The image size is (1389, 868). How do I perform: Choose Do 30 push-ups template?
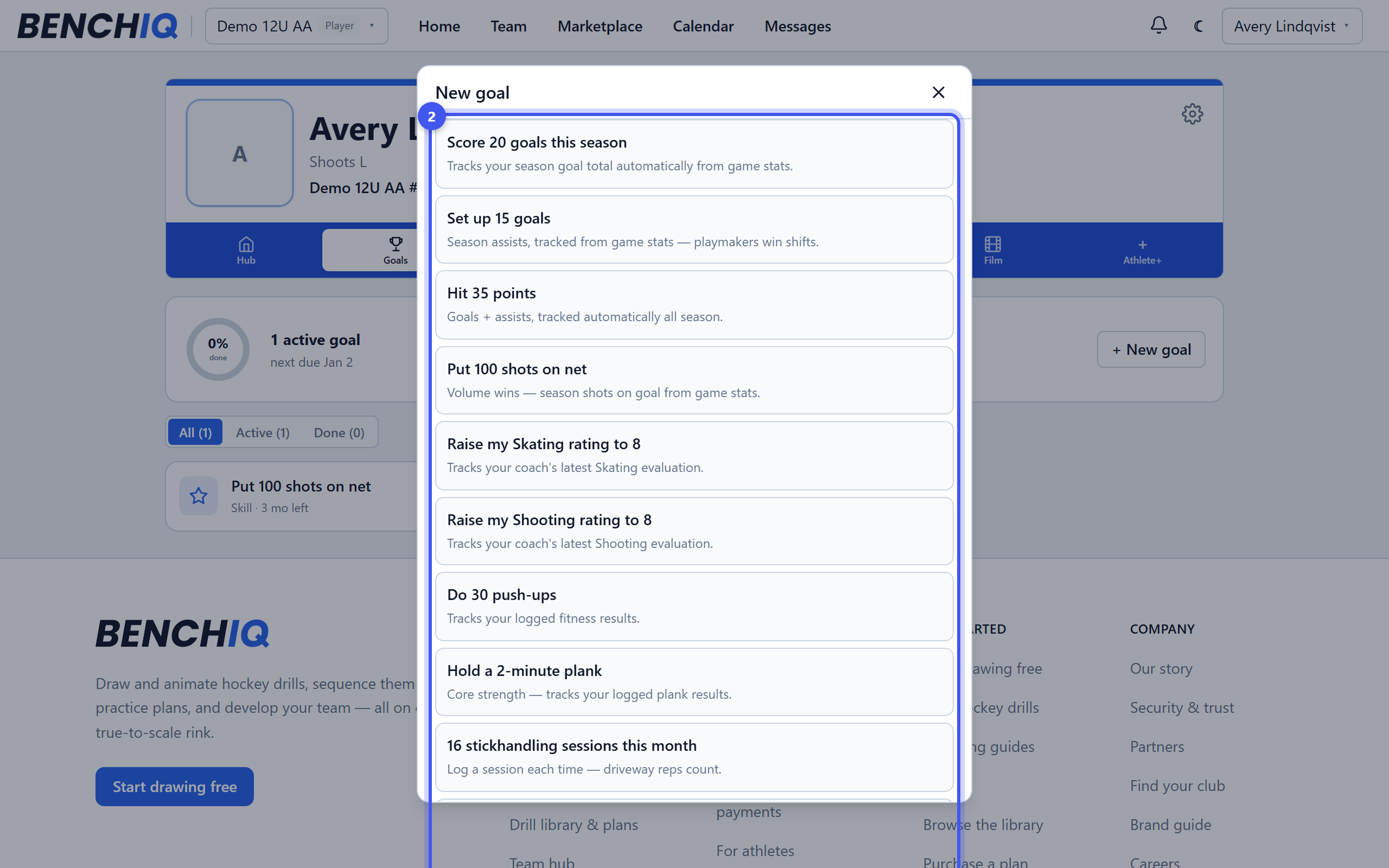tap(694, 606)
